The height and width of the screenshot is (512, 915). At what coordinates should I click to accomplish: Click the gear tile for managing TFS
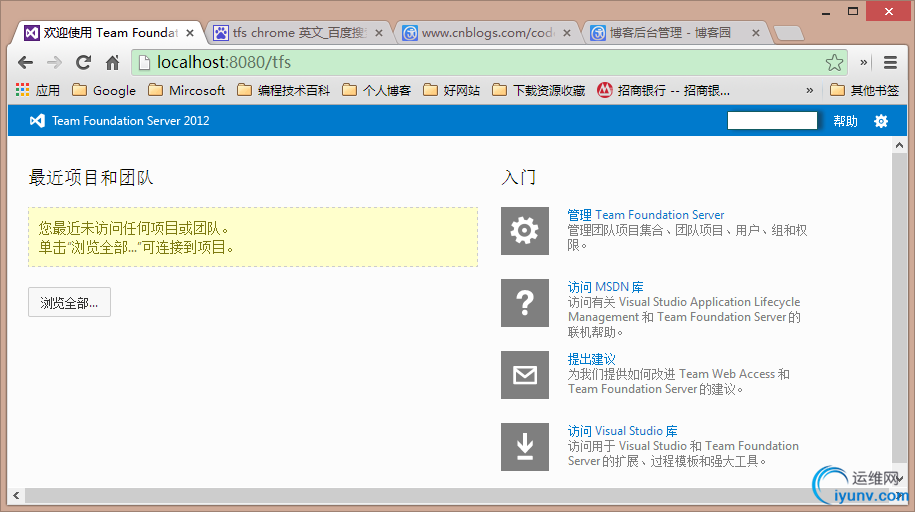tap(525, 231)
